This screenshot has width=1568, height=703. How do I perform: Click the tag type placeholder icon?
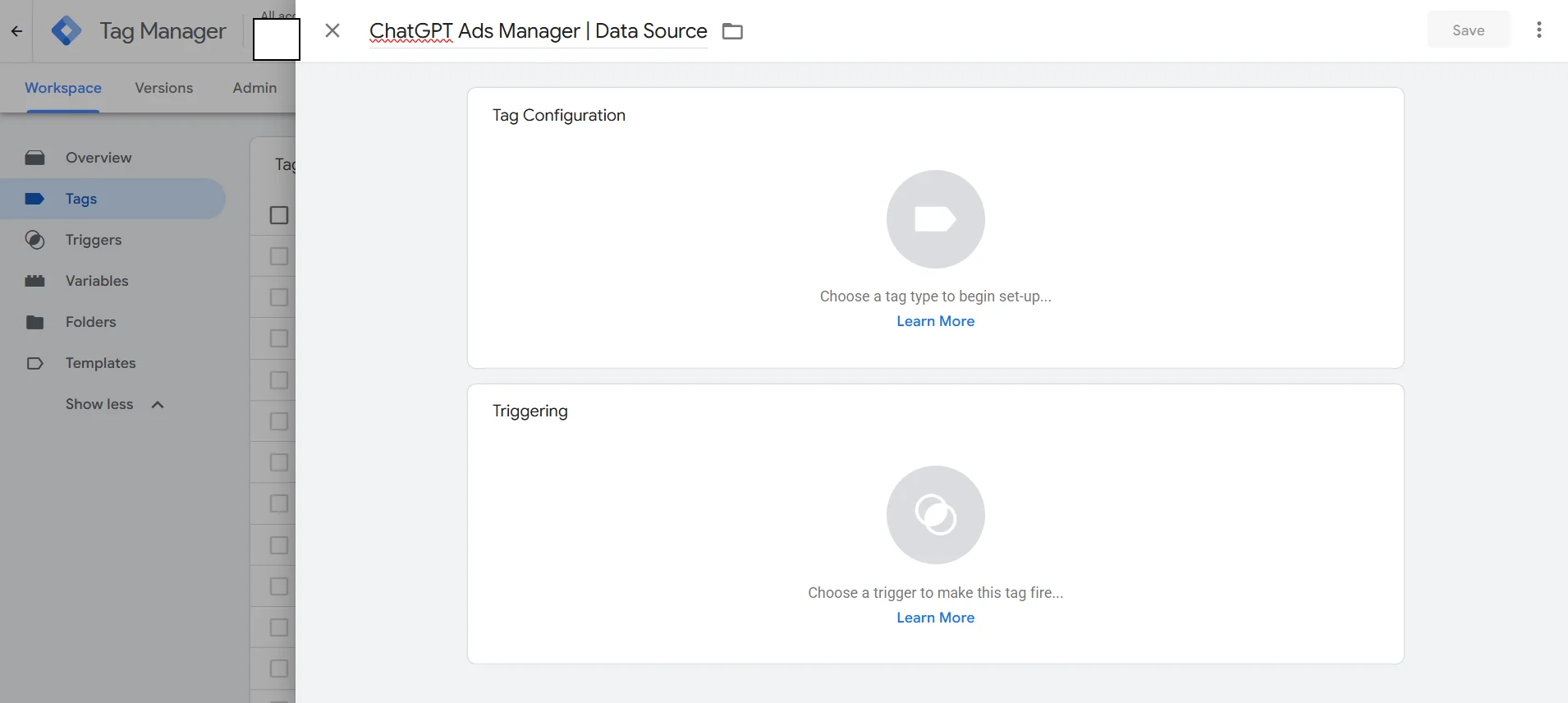[936, 219]
